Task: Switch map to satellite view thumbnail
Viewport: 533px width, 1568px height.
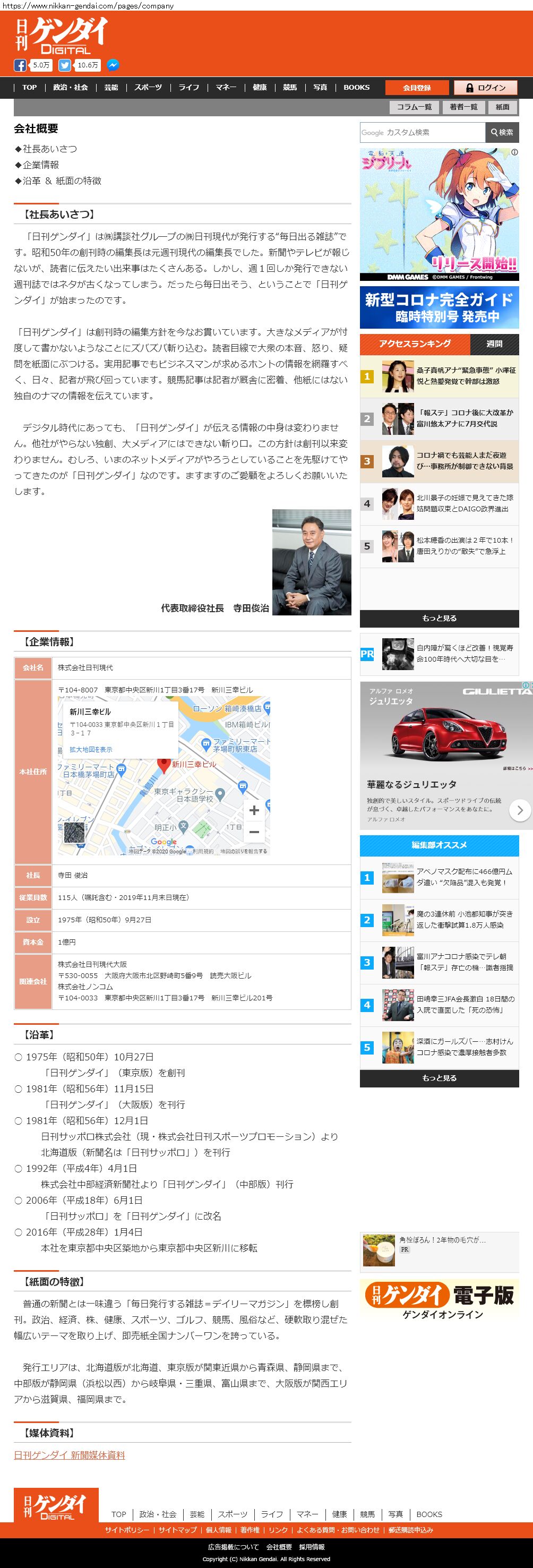Action: pyautogui.click(x=74, y=833)
